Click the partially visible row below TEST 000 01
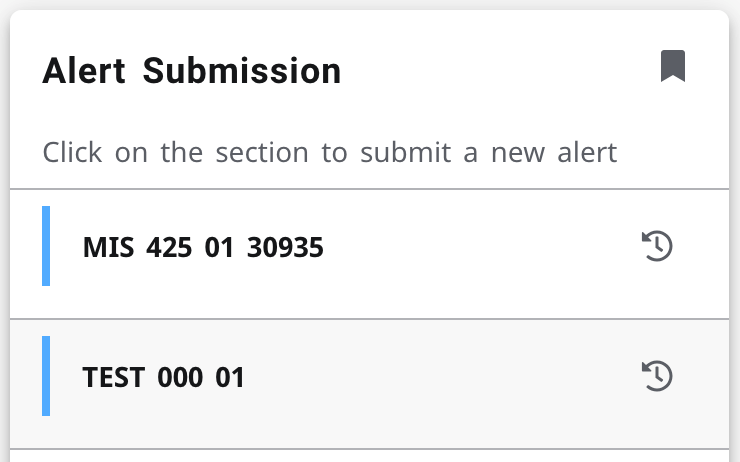 [370, 456]
